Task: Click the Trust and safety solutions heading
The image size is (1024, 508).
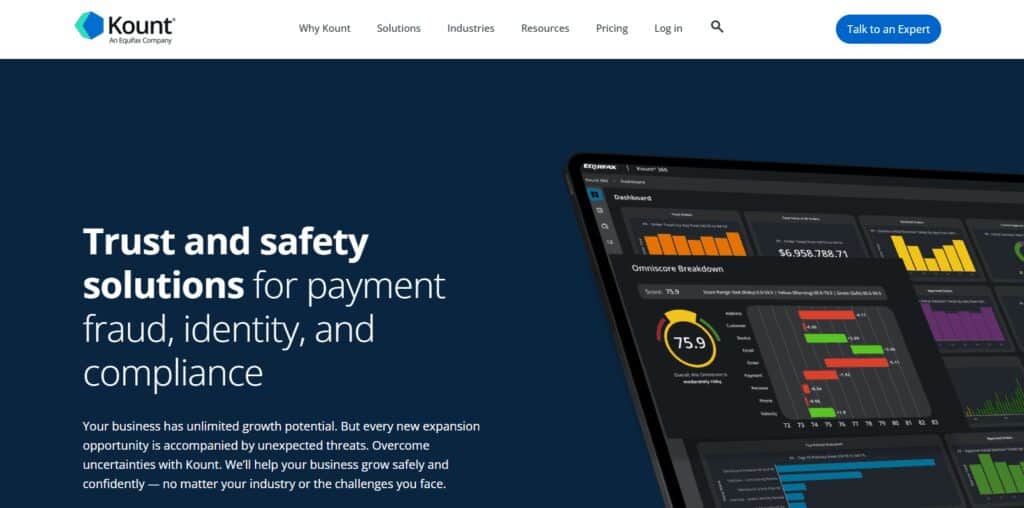Action: tap(264, 308)
